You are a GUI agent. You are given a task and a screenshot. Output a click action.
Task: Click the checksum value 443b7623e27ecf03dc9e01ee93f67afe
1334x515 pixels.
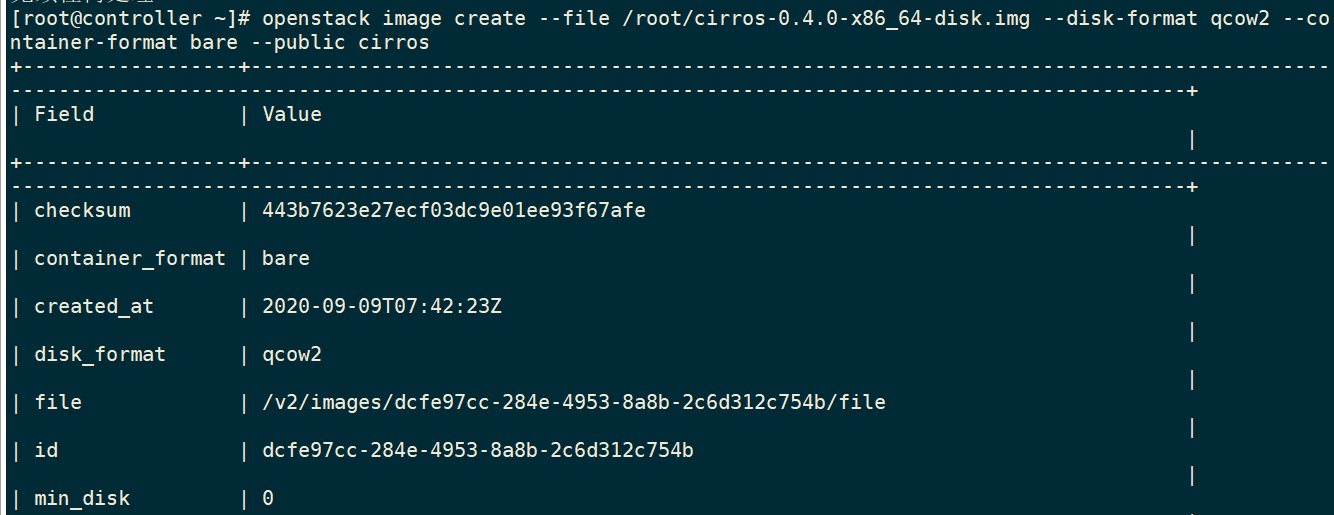click(454, 211)
